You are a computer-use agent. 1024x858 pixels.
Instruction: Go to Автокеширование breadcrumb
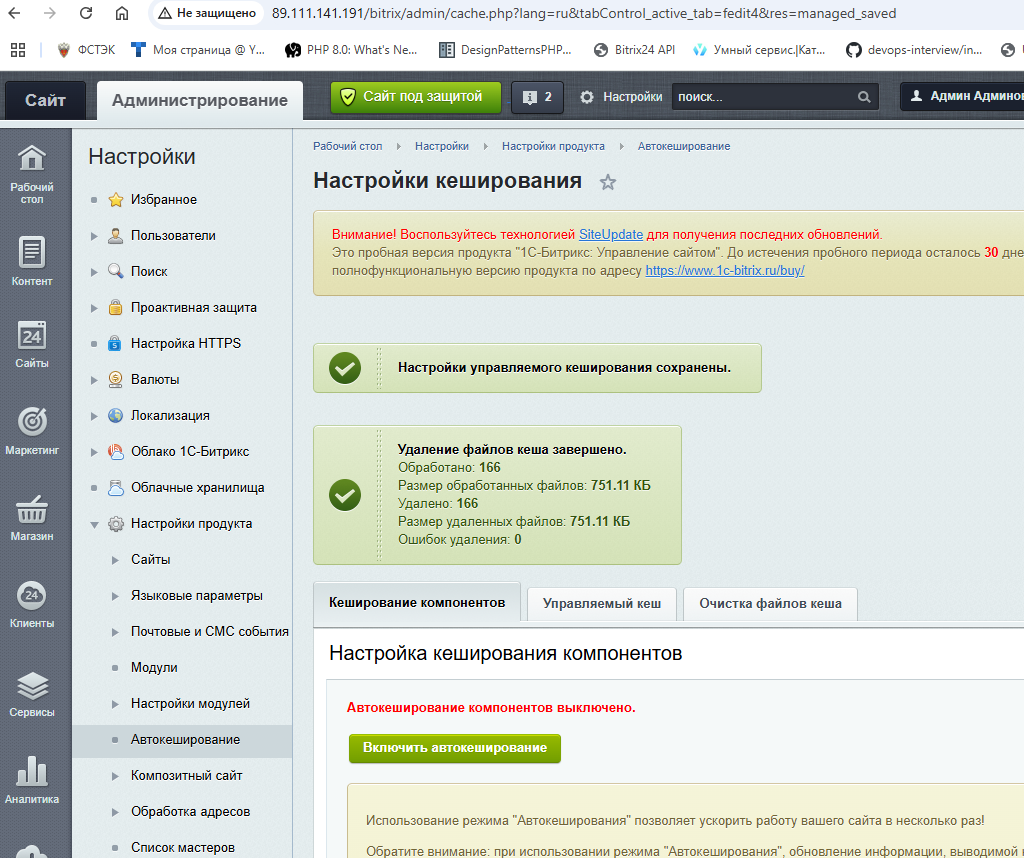tap(684, 146)
